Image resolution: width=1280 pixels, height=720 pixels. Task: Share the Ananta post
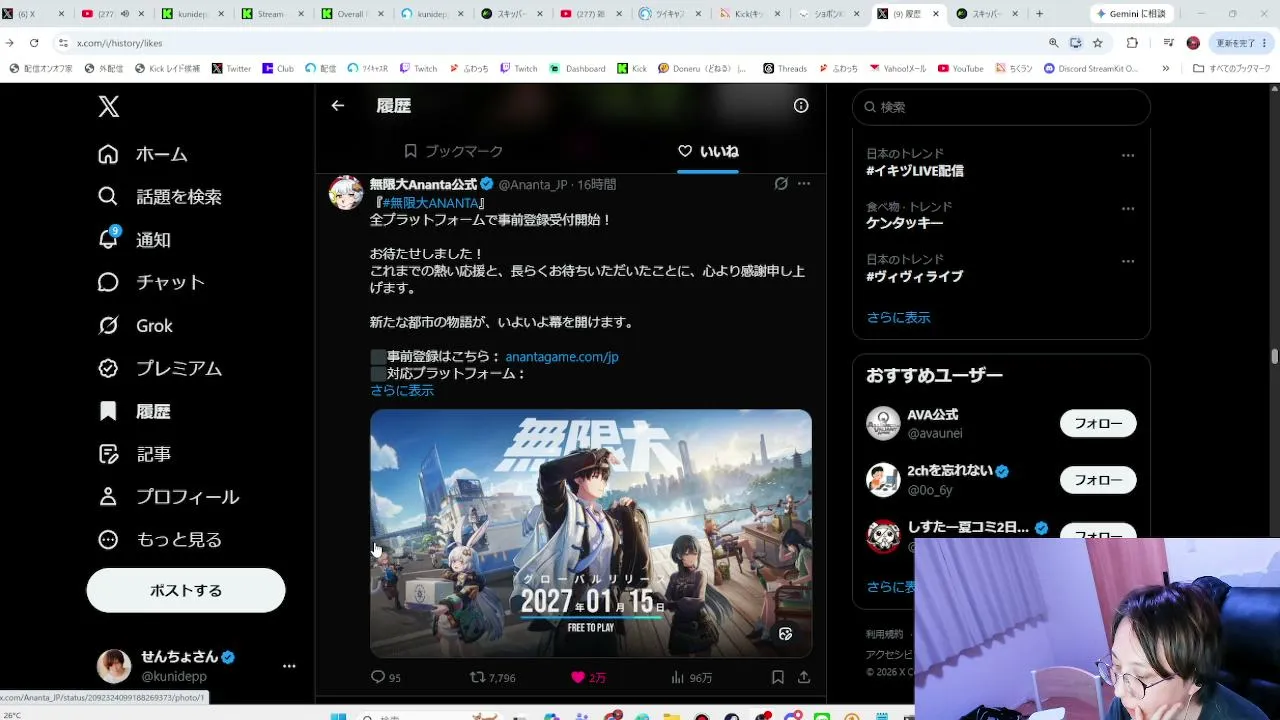[803, 677]
